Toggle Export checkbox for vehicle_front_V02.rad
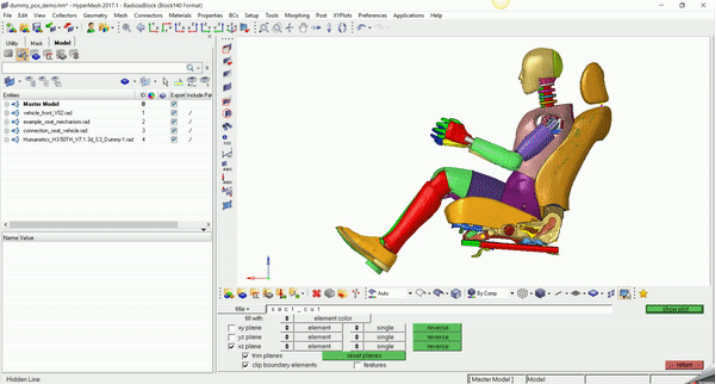The image size is (716, 384). pos(174,113)
